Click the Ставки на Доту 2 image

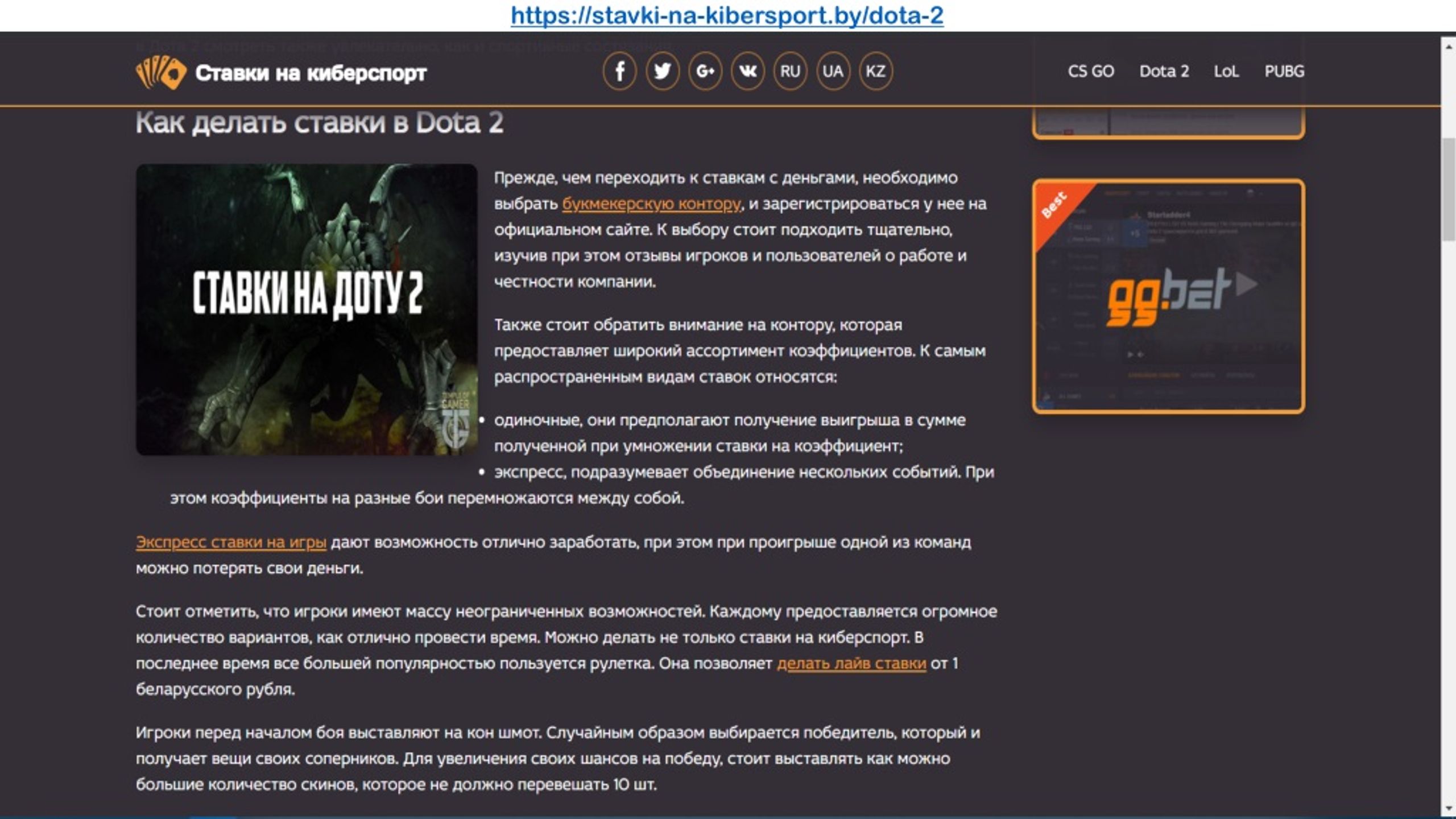click(307, 309)
